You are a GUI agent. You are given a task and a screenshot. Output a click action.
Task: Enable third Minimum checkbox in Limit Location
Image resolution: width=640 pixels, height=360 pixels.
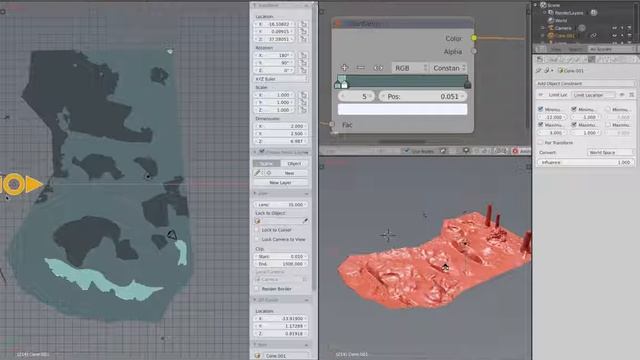608,109
